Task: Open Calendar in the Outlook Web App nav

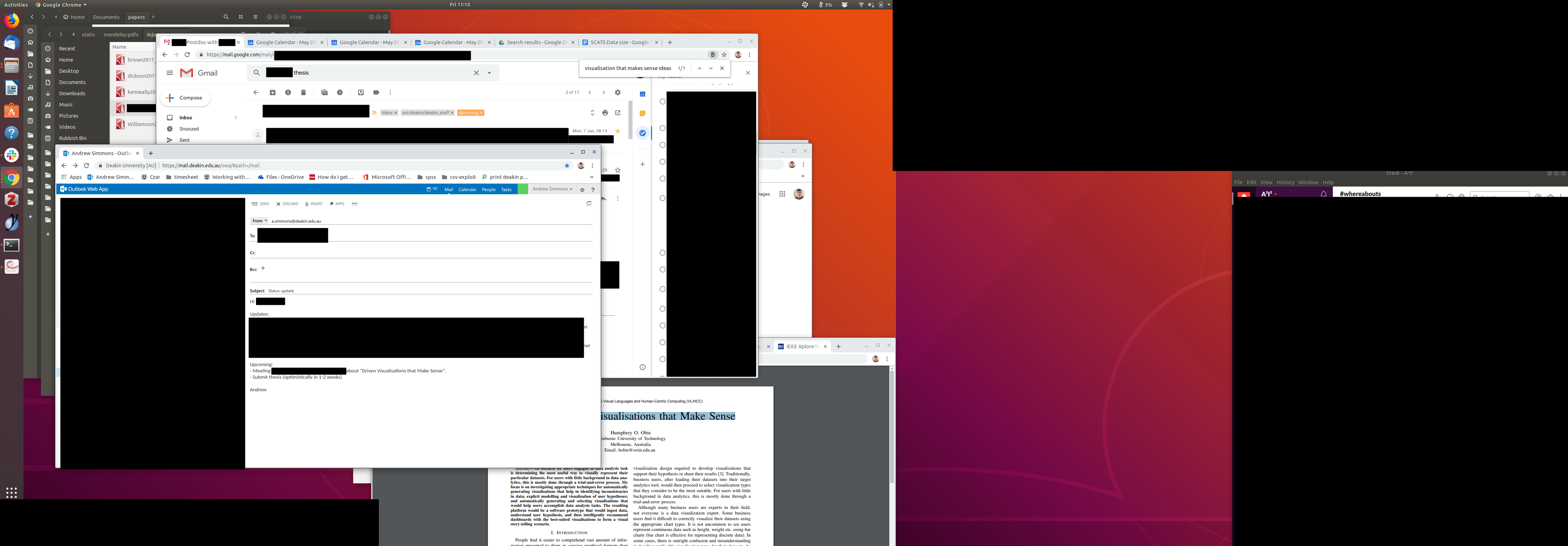Action: click(467, 189)
